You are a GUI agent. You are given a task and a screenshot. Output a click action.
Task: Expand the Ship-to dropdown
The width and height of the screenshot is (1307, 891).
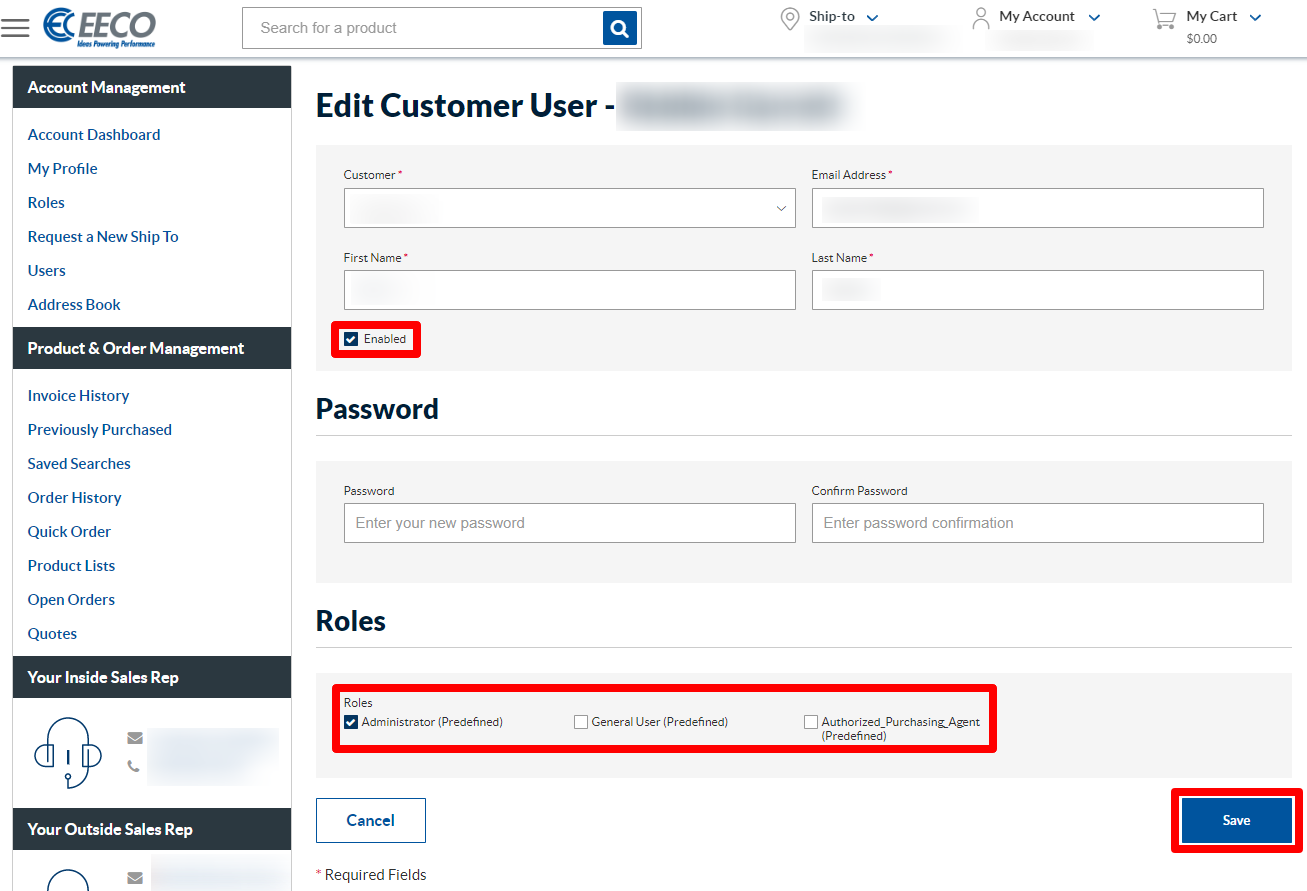coord(871,16)
